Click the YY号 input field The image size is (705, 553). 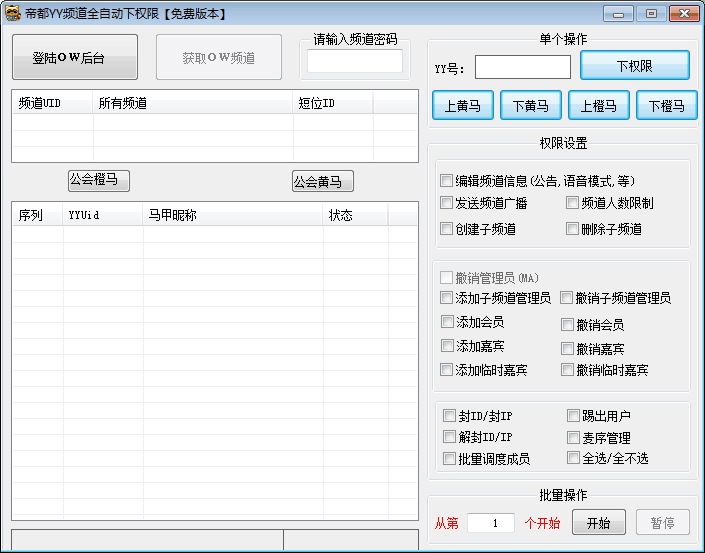pyautogui.click(x=523, y=67)
